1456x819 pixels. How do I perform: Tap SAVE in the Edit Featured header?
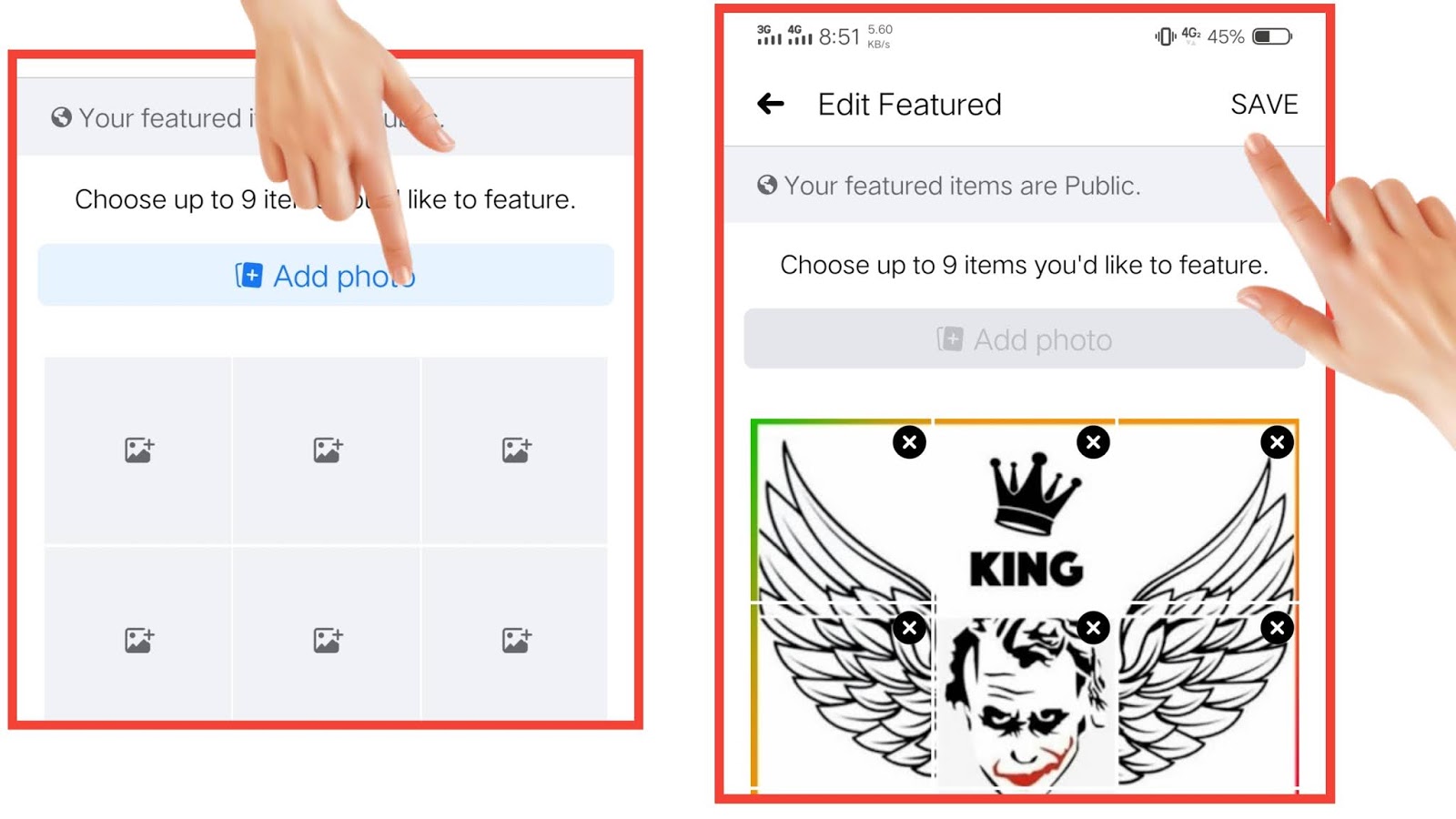pos(1264,105)
